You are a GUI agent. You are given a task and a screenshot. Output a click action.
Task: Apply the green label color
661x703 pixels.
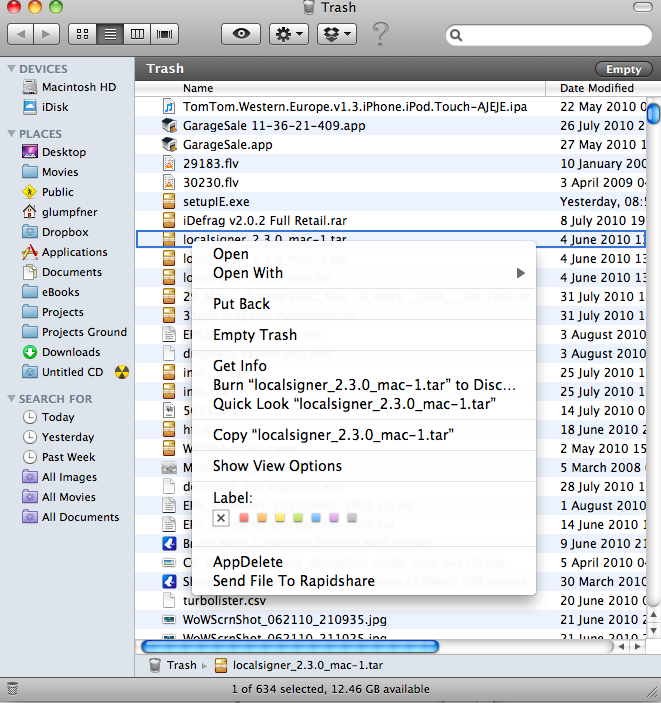tap(298, 518)
